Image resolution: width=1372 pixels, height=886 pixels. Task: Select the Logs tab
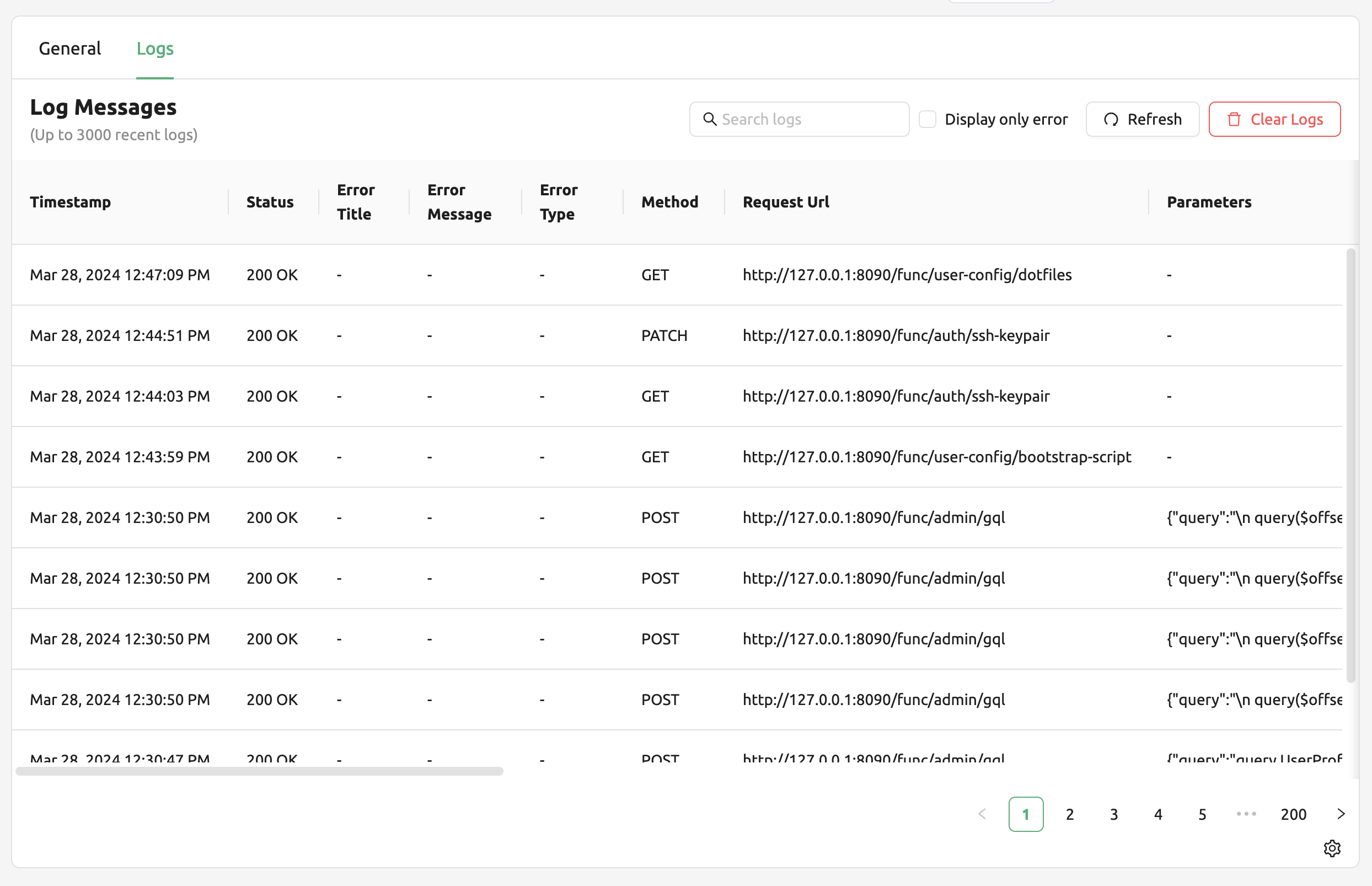click(154, 49)
